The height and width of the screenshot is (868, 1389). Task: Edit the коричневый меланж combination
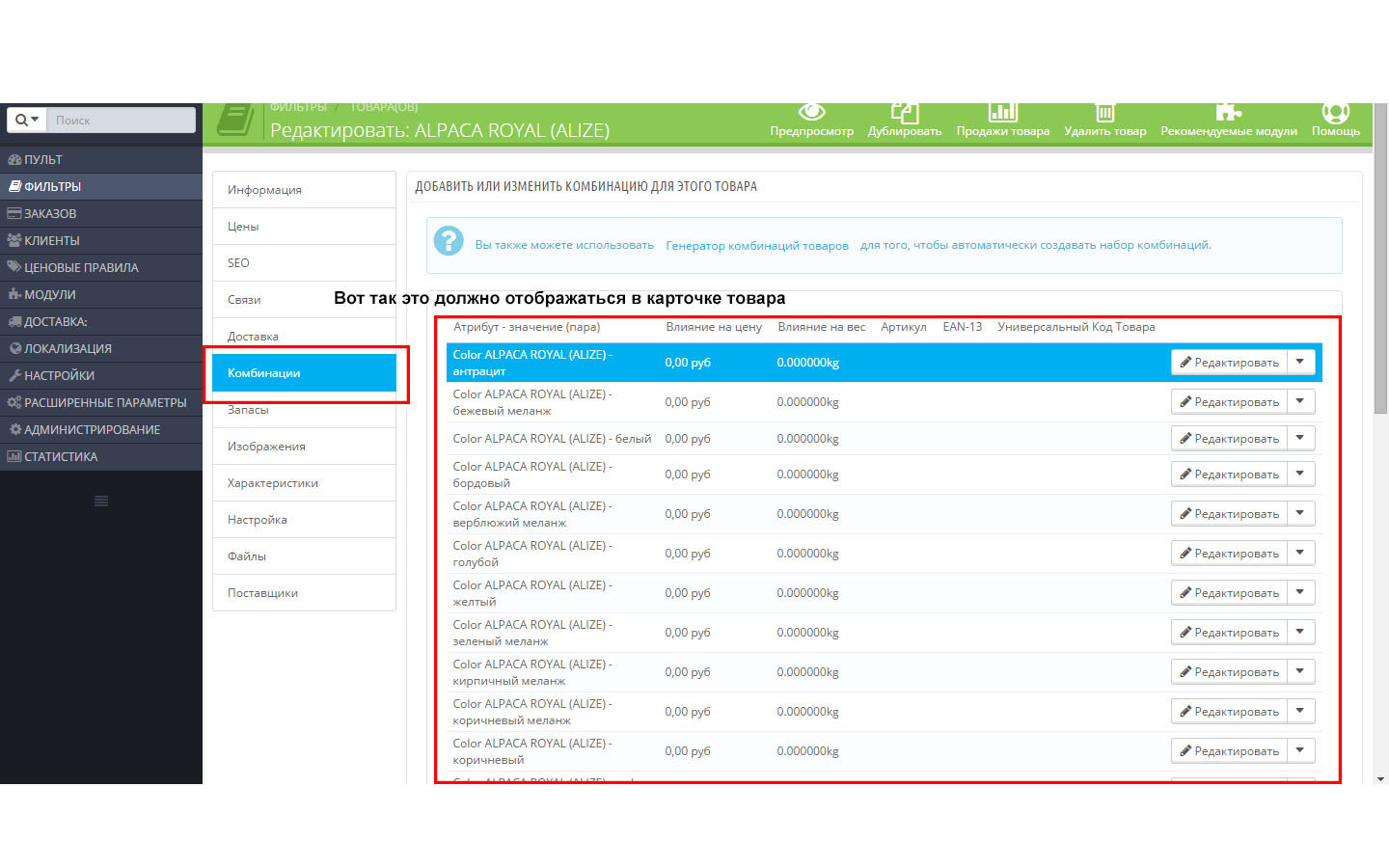(x=1229, y=712)
